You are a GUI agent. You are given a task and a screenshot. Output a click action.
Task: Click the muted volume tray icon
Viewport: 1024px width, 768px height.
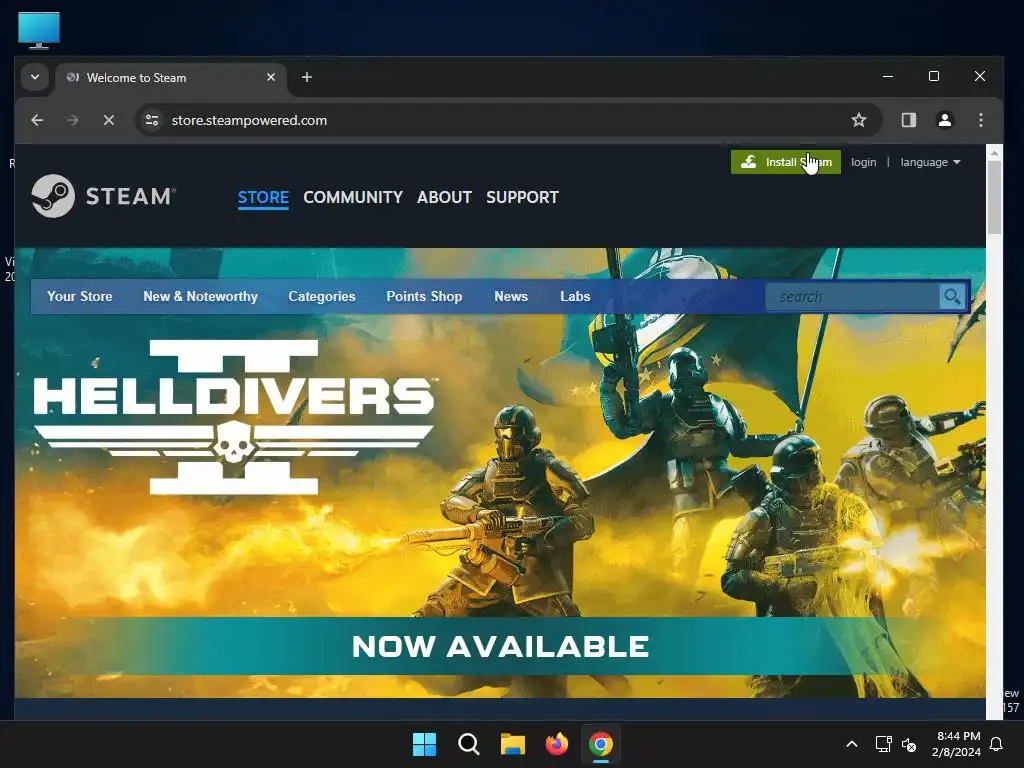[x=908, y=744]
